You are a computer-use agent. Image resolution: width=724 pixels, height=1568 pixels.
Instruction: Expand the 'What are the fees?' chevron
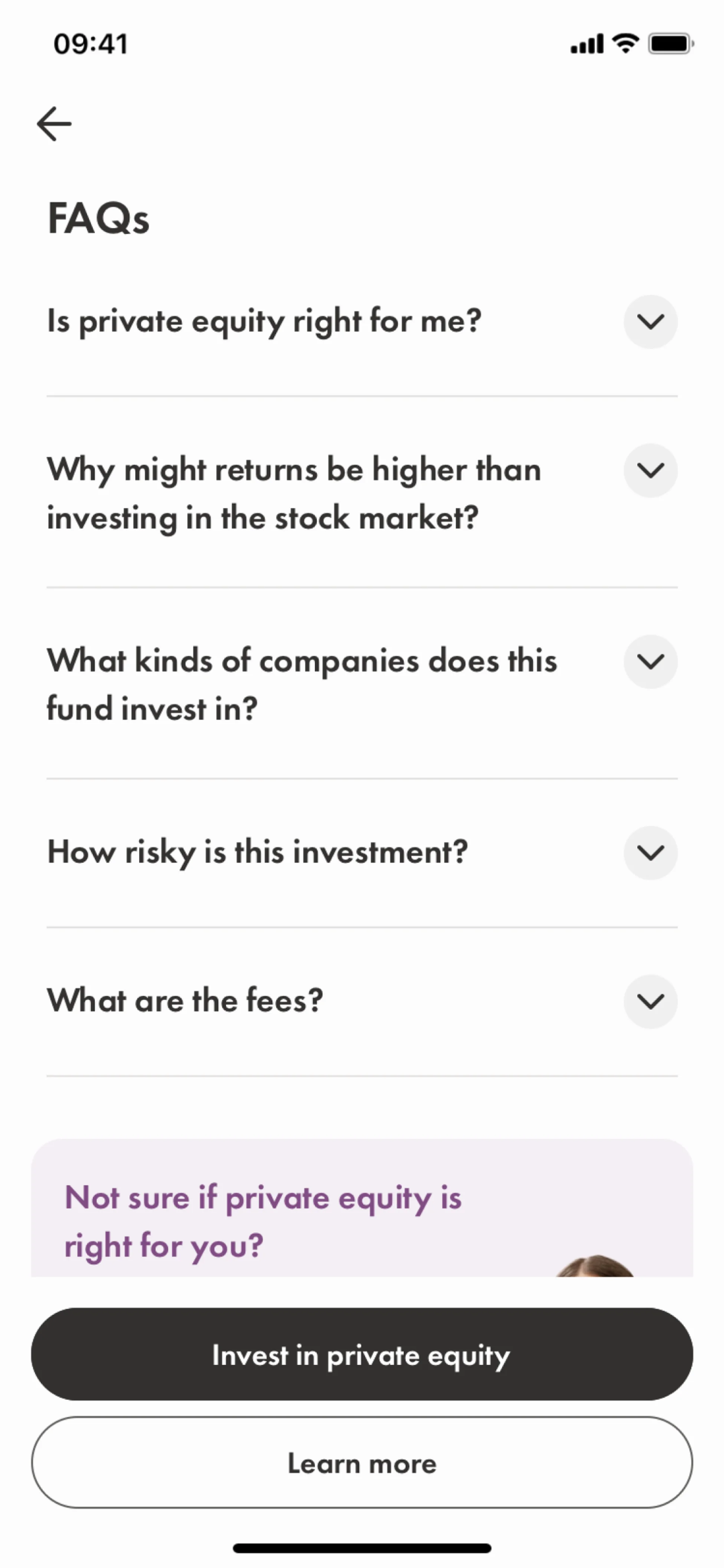[650, 1001]
